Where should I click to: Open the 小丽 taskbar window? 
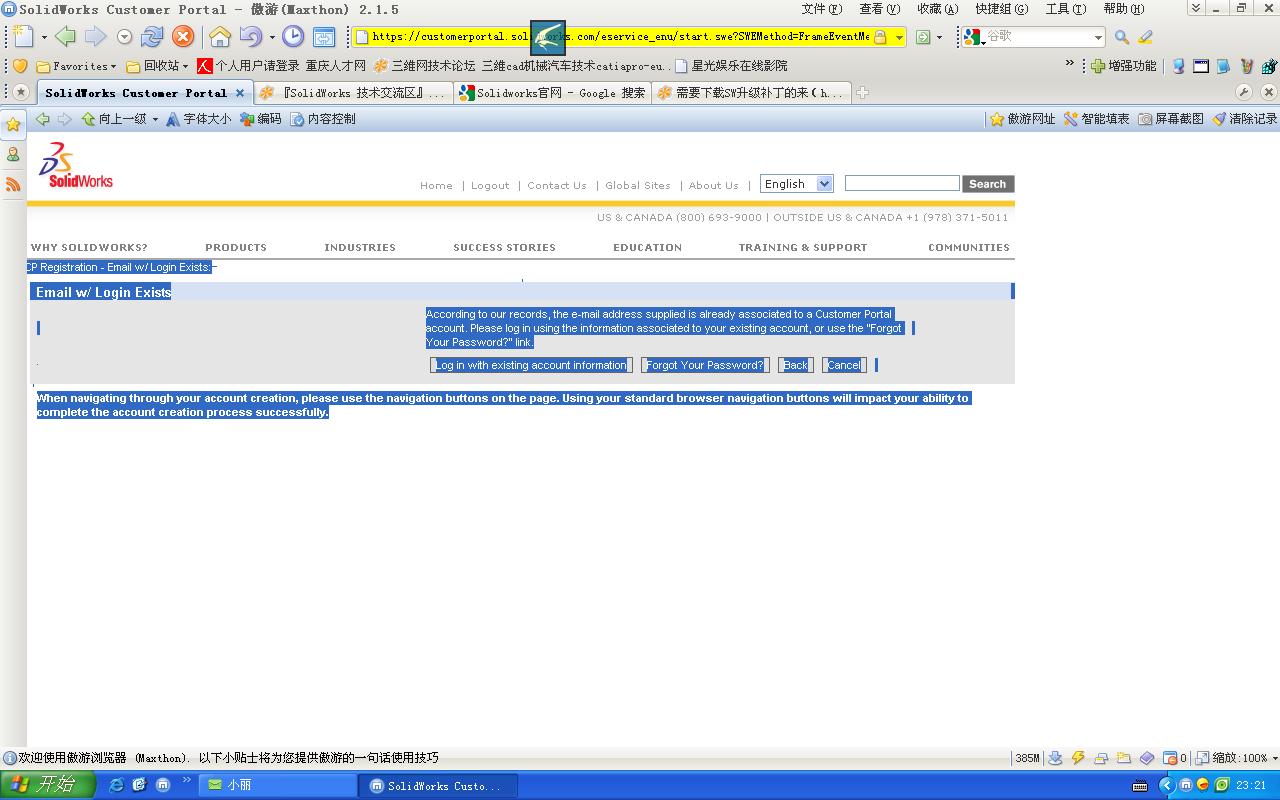277,786
